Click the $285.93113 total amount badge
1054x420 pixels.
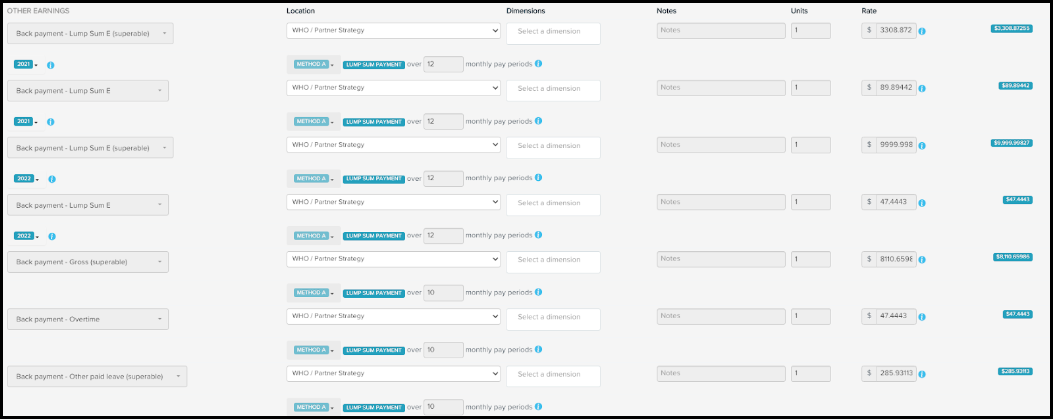pyautogui.click(x=1014, y=371)
